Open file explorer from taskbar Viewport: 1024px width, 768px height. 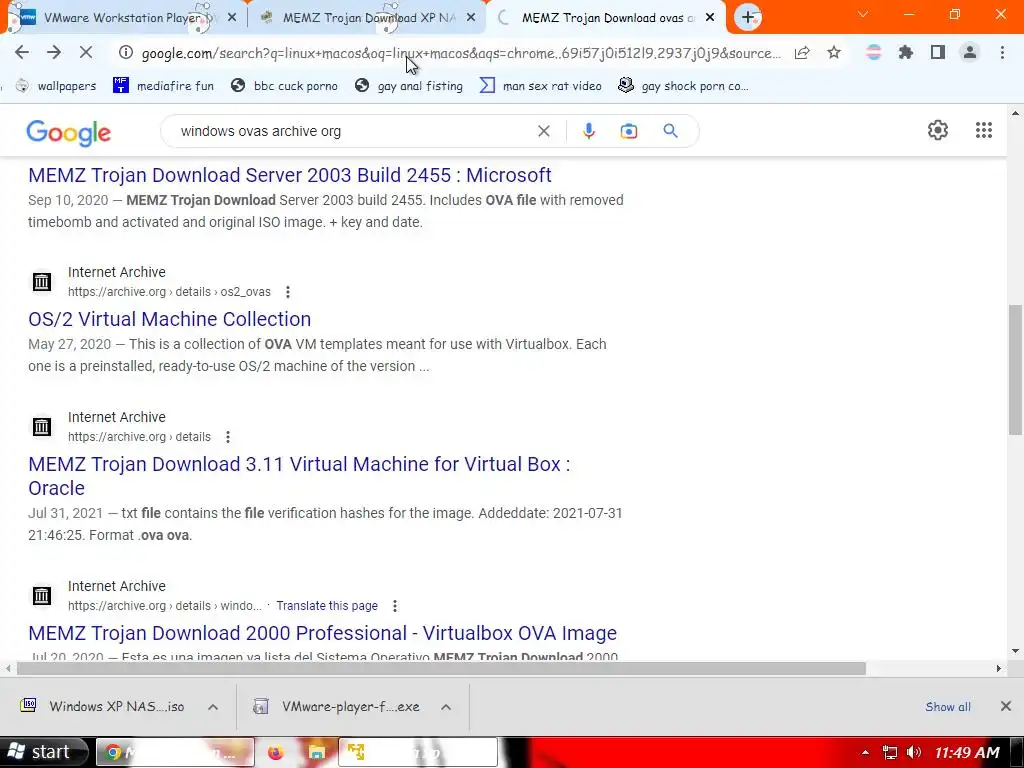point(317,752)
